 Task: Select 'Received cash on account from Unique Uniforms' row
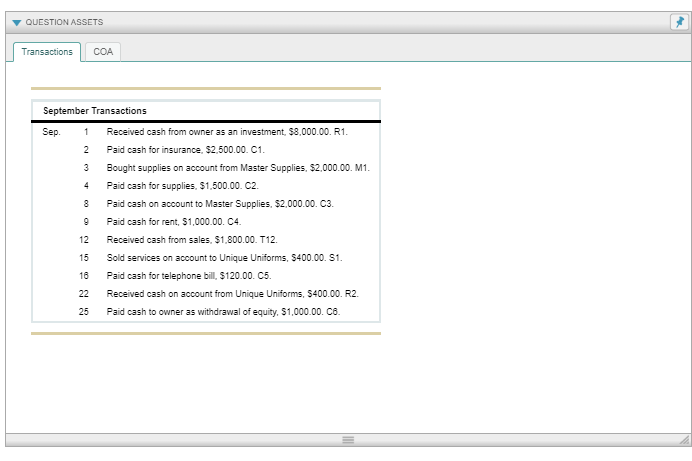point(206,294)
